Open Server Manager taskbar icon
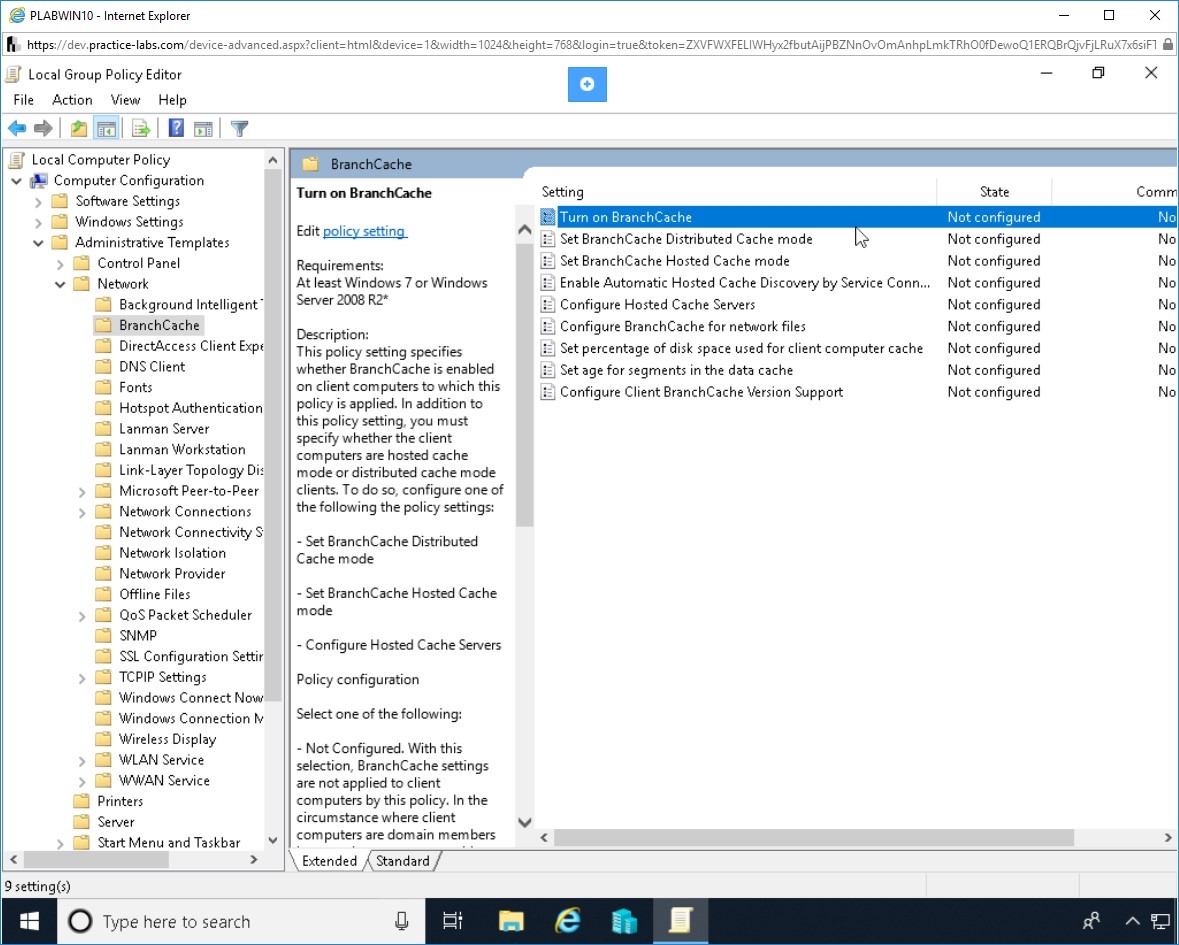The height and width of the screenshot is (945, 1179). (624, 921)
